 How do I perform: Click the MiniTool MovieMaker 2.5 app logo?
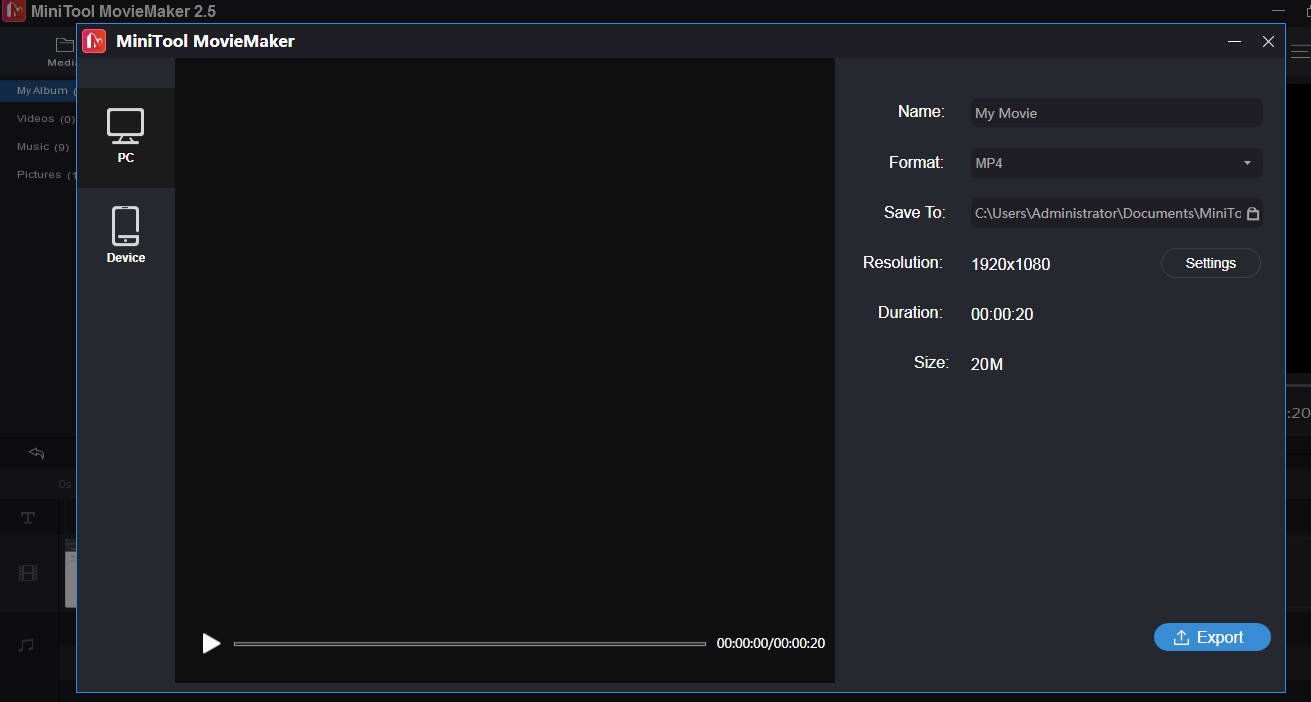[14, 11]
